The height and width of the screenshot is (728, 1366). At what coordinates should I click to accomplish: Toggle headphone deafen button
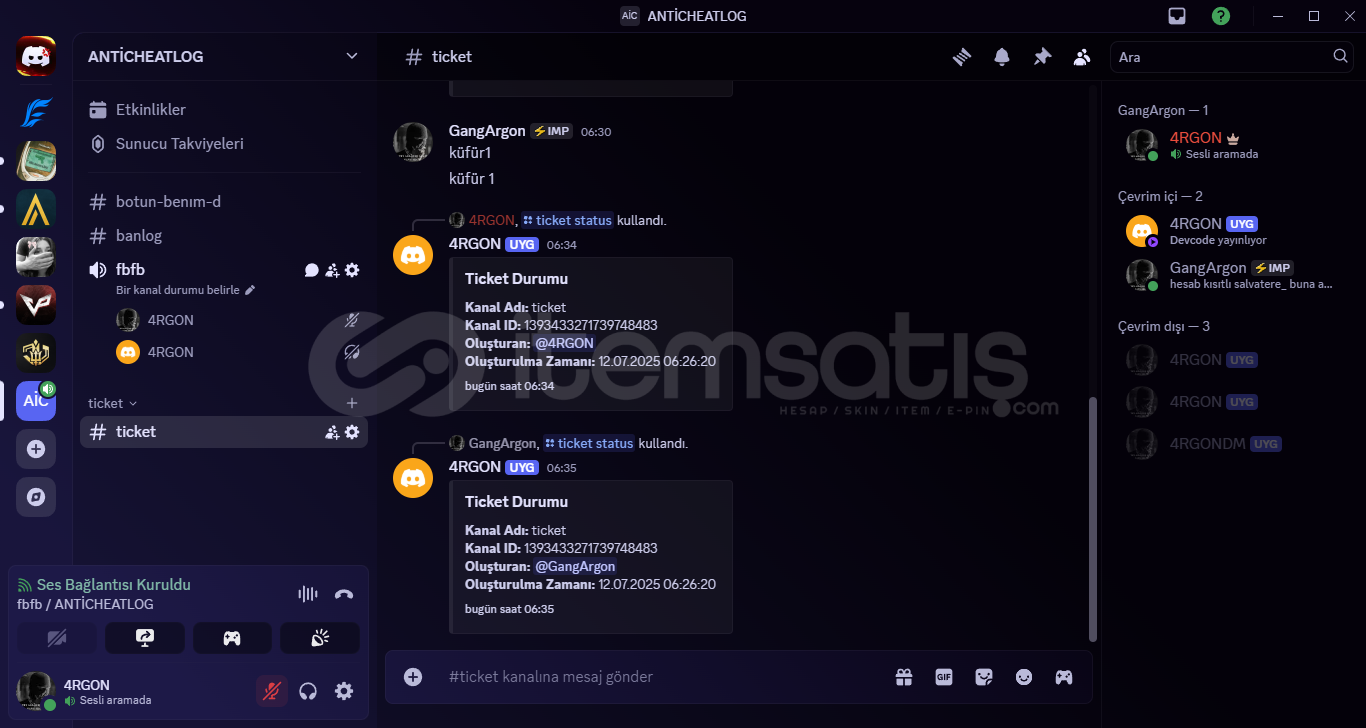coord(308,691)
